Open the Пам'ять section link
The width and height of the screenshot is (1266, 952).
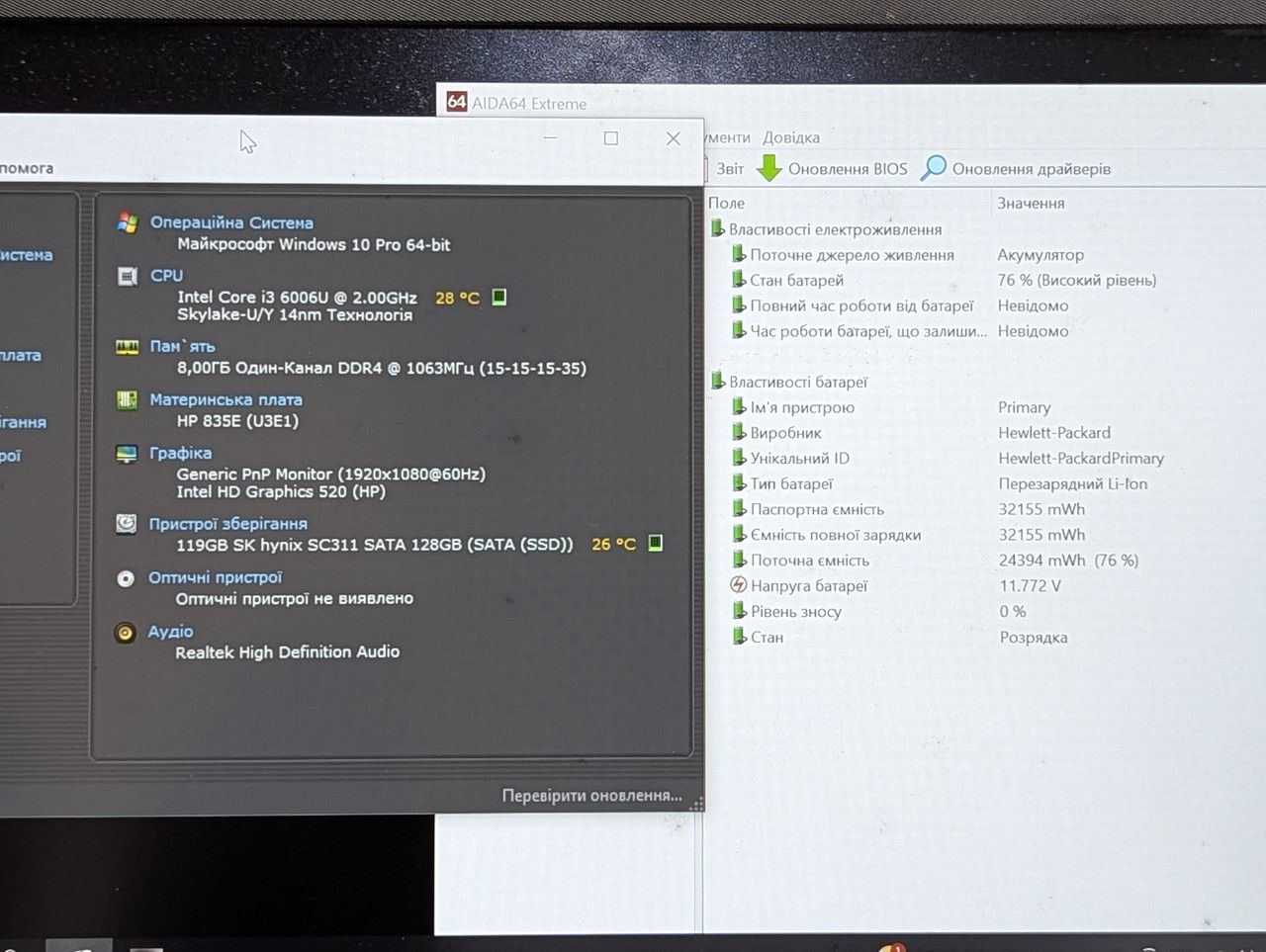coord(182,346)
